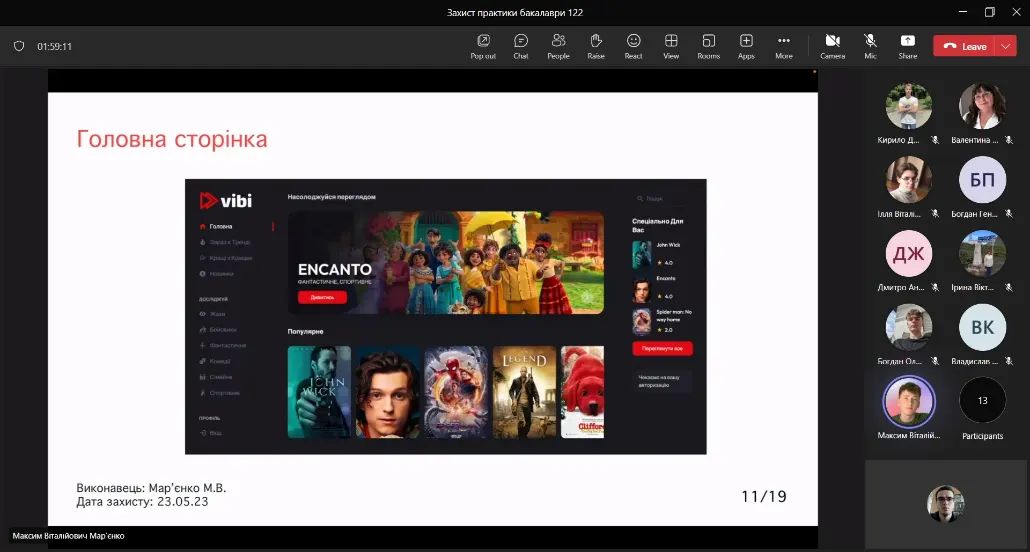Maximize the Teams meeting window
1030x552 pixels.
[x=989, y=12]
